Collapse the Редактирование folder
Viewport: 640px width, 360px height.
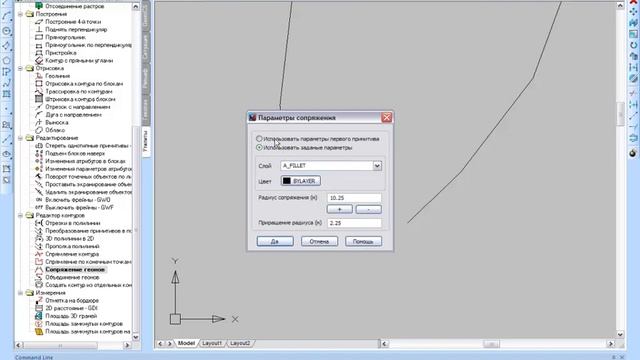click(20, 138)
